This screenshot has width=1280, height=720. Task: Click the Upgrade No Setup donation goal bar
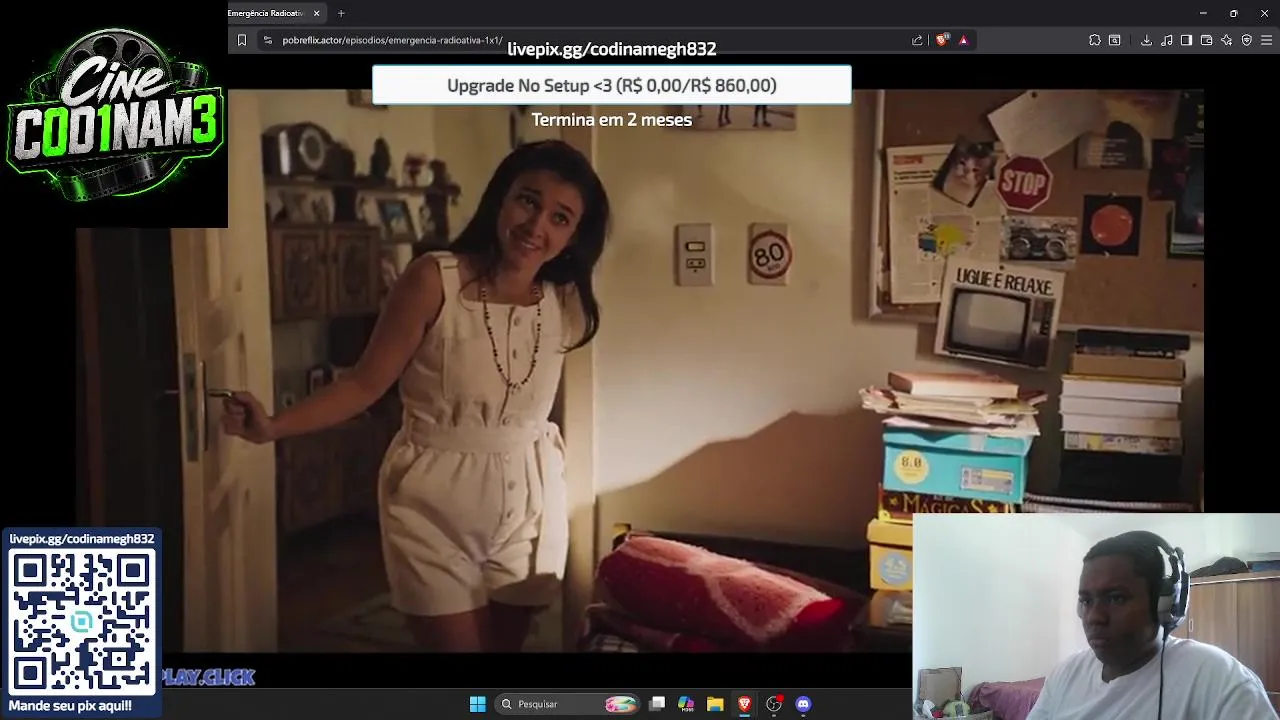coord(612,85)
